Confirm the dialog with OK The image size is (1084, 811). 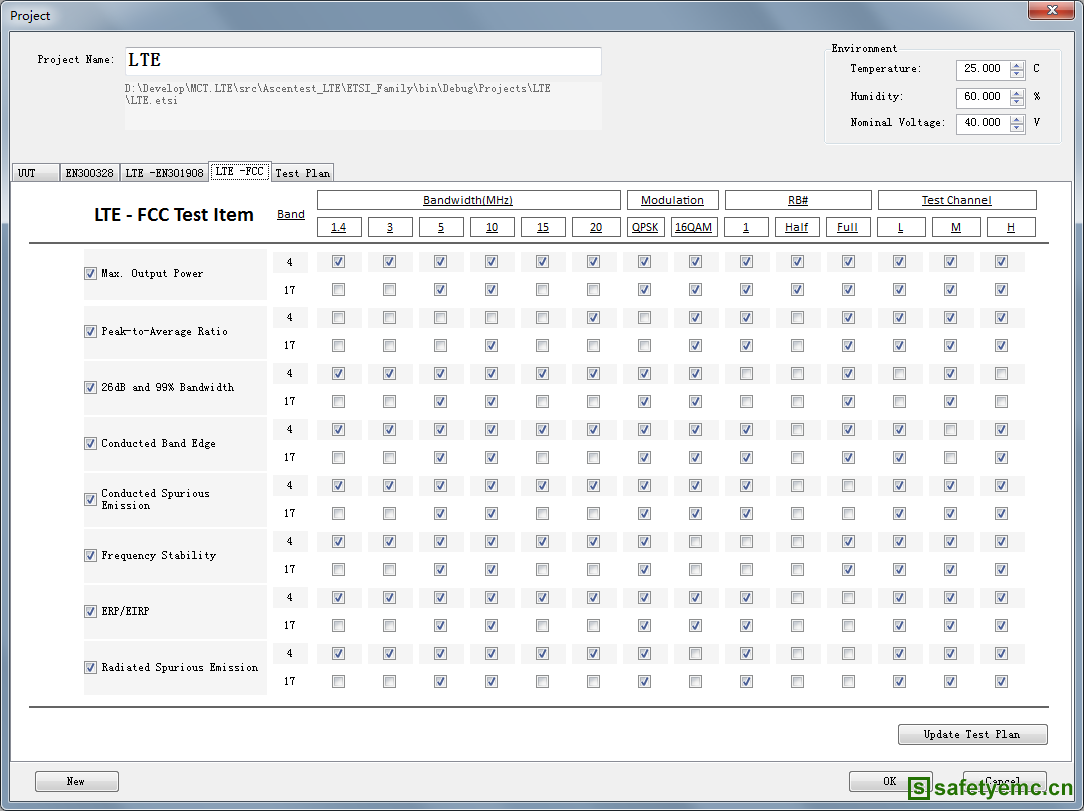(x=890, y=781)
